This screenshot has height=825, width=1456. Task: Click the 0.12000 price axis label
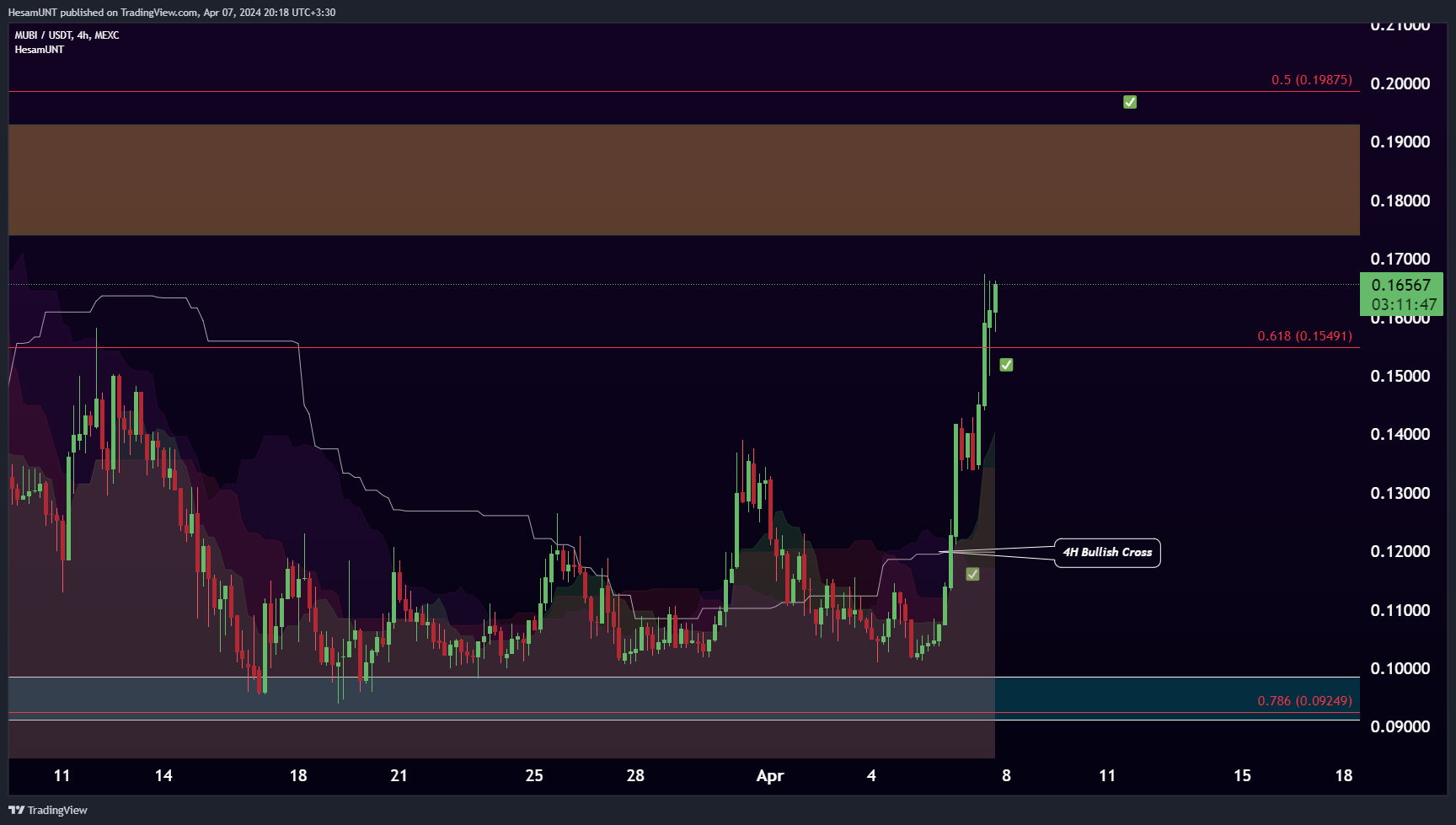pyautogui.click(x=1400, y=551)
